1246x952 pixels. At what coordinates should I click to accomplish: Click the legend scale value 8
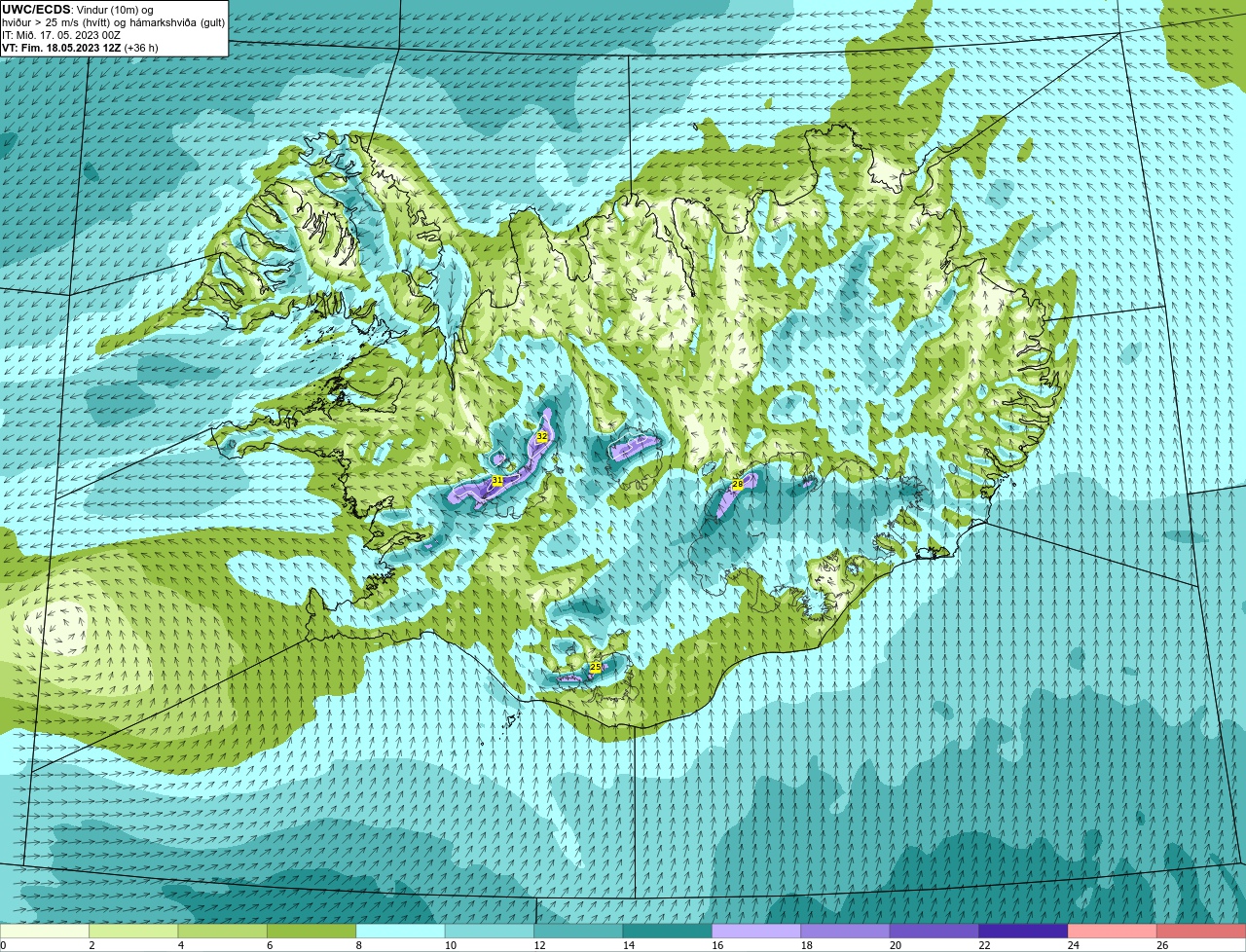click(x=358, y=945)
